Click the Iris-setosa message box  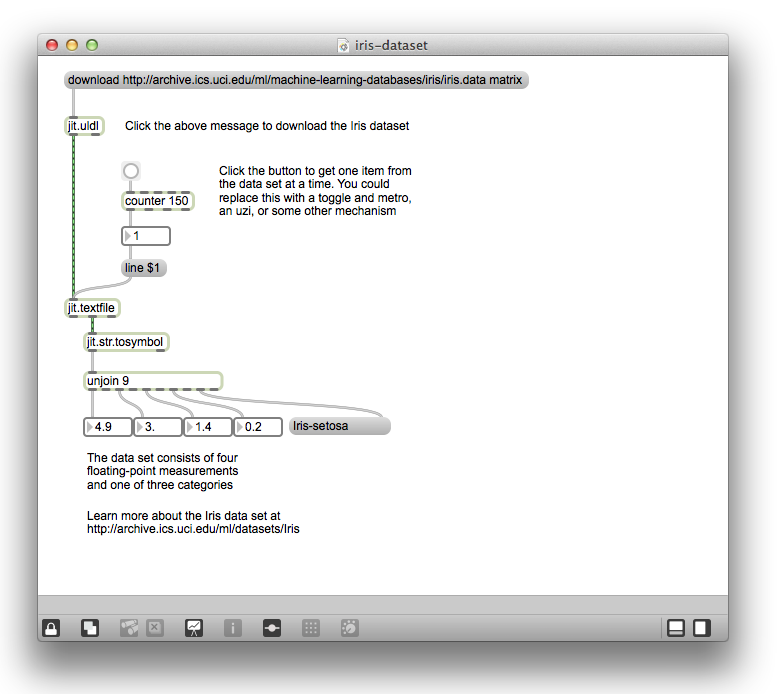coord(339,427)
